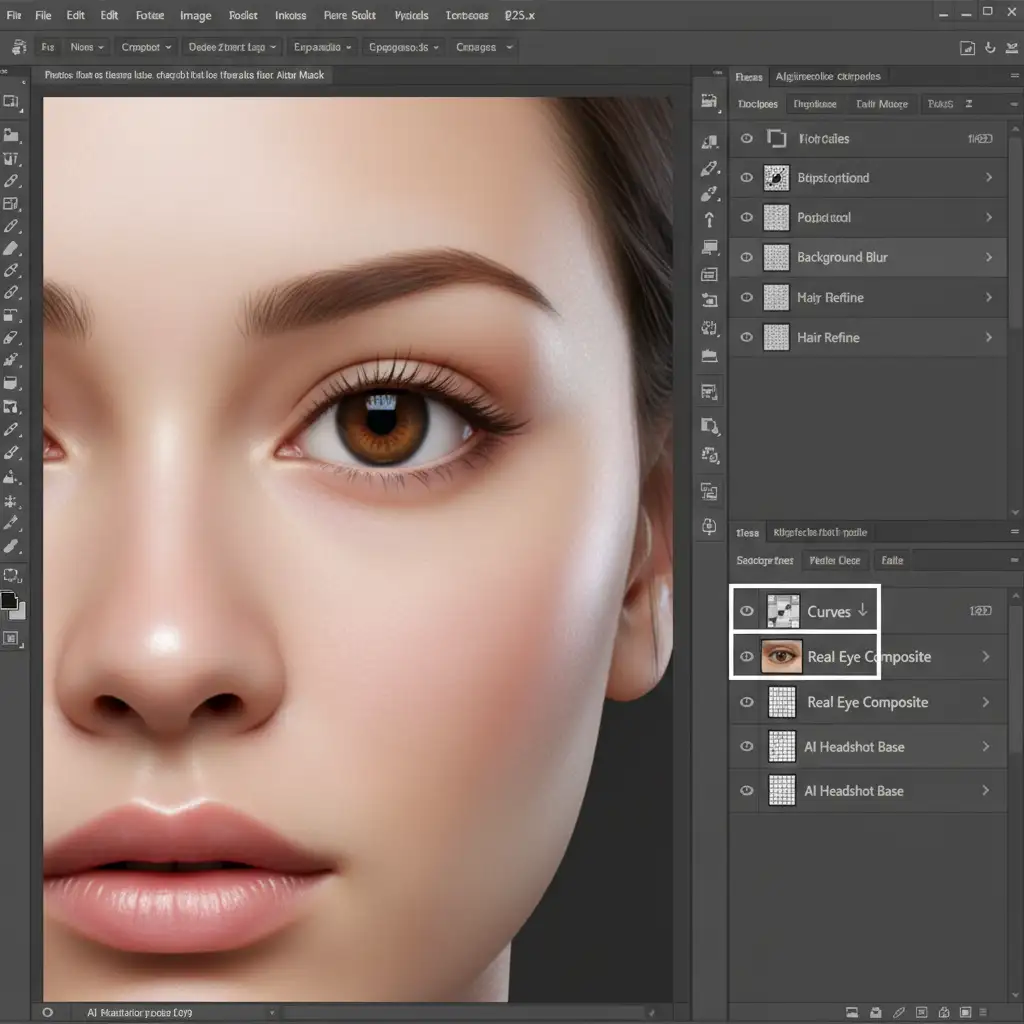
Task: Open the Cmpbot dropdown in options bar
Action: pos(146,47)
